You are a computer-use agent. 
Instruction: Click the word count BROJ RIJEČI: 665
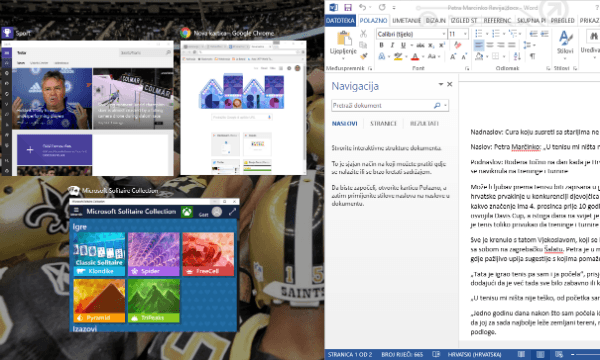[x=402, y=355]
